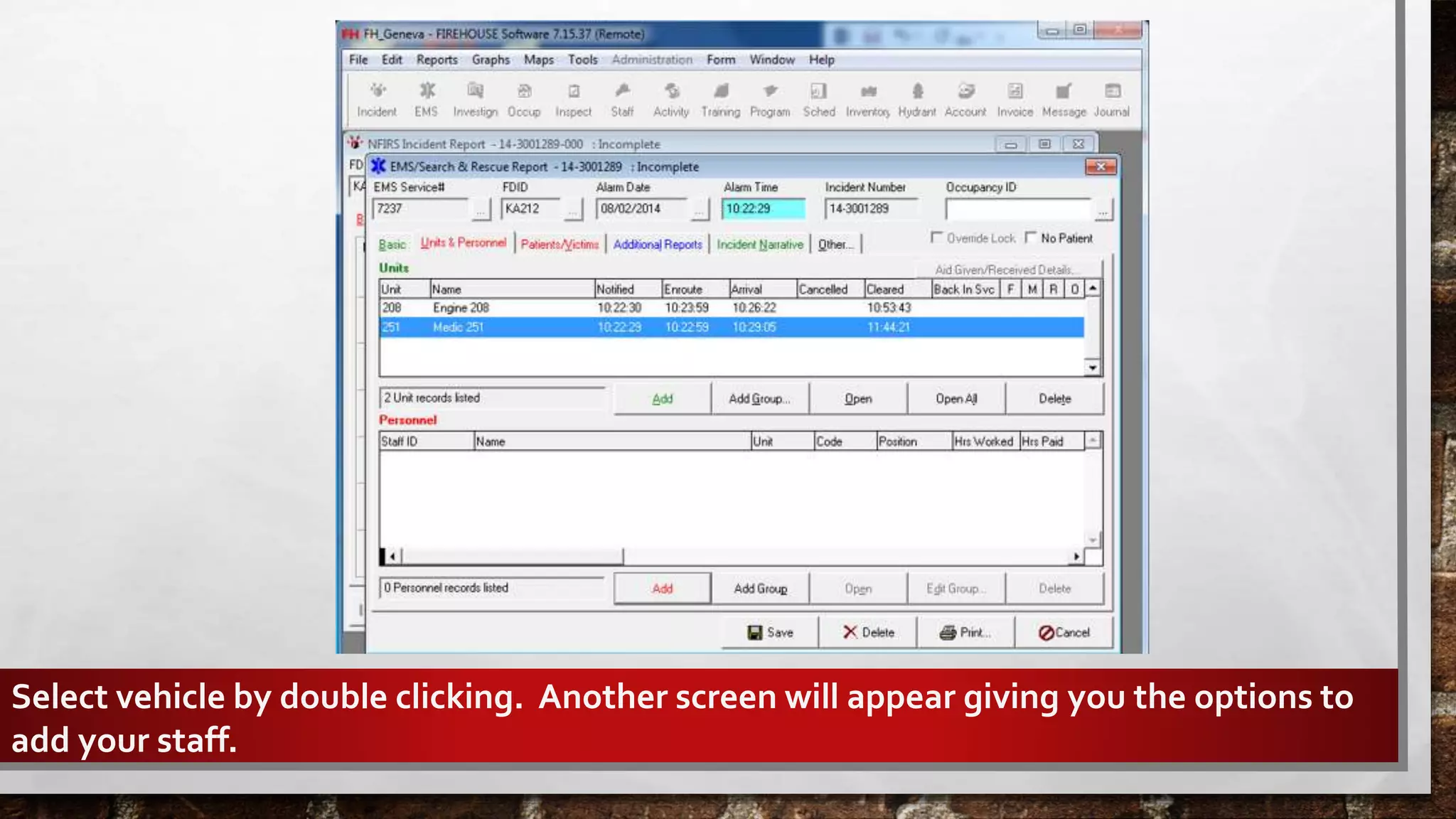This screenshot has height=819, width=1456.
Task: Click the NFIRS Incident Report window icon
Action: pyautogui.click(x=355, y=143)
